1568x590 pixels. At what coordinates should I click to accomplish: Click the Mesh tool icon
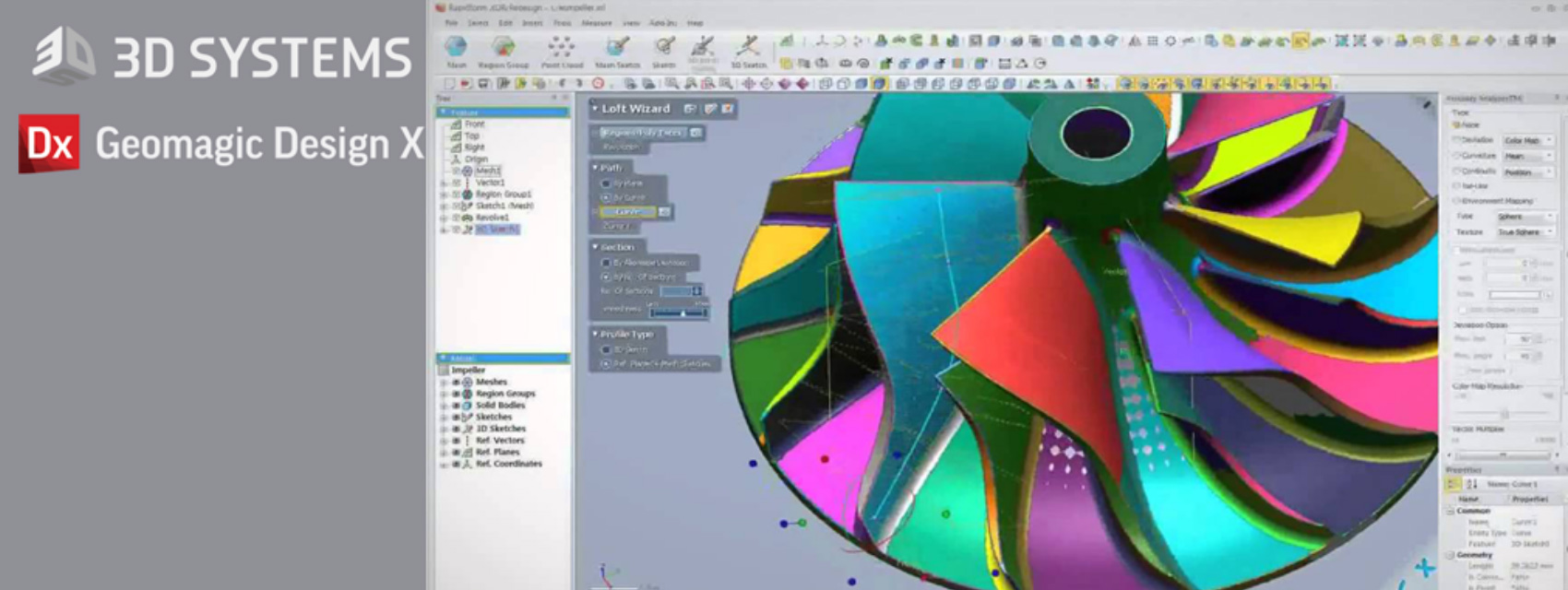[x=456, y=47]
